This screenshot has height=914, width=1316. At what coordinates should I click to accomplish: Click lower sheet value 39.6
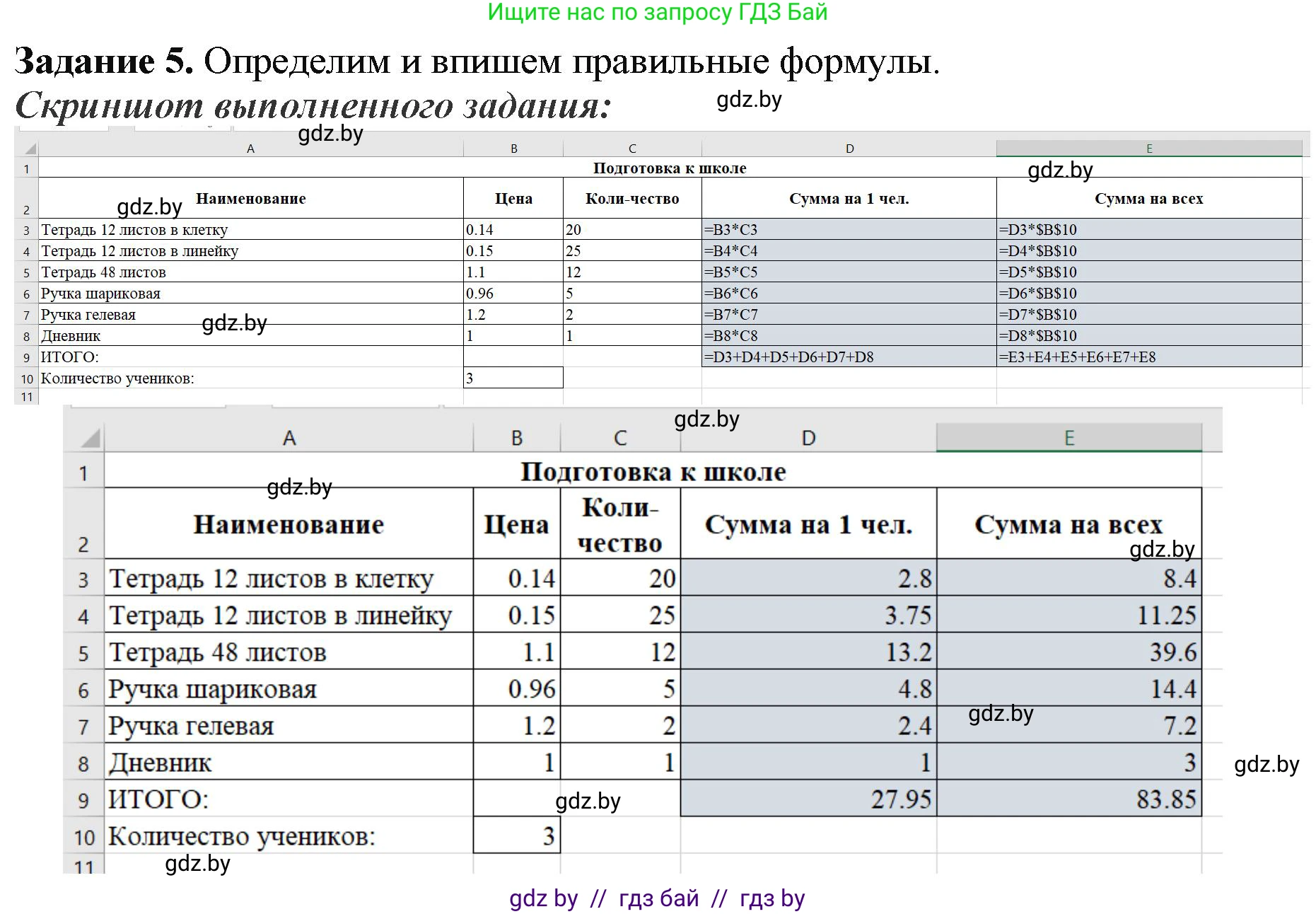[x=1068, y=652]
